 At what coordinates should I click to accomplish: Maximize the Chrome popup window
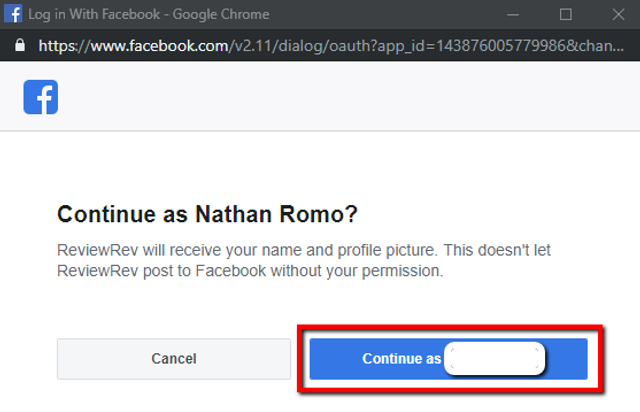coord(565,15)
